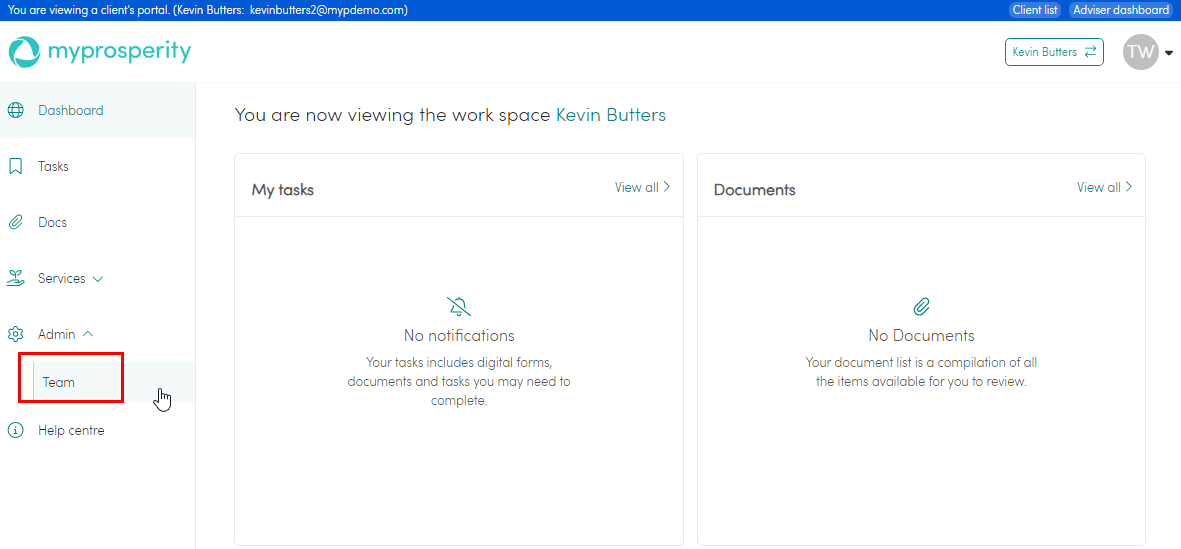Click the Docs paperclip icon
Screen dimensions: 1181x549
click(16, 223)
